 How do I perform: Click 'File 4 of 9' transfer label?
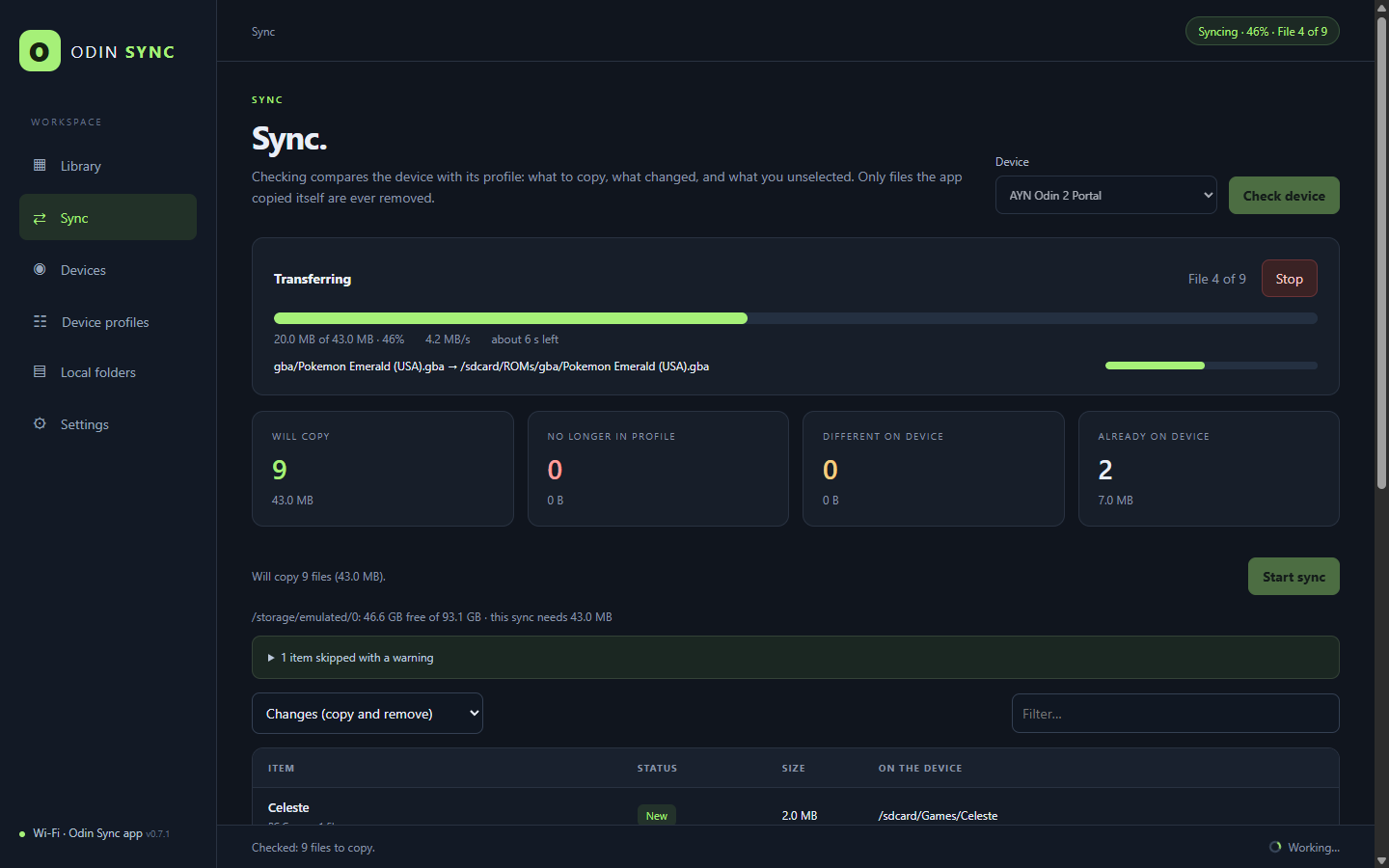click(x=1216, y=279)
